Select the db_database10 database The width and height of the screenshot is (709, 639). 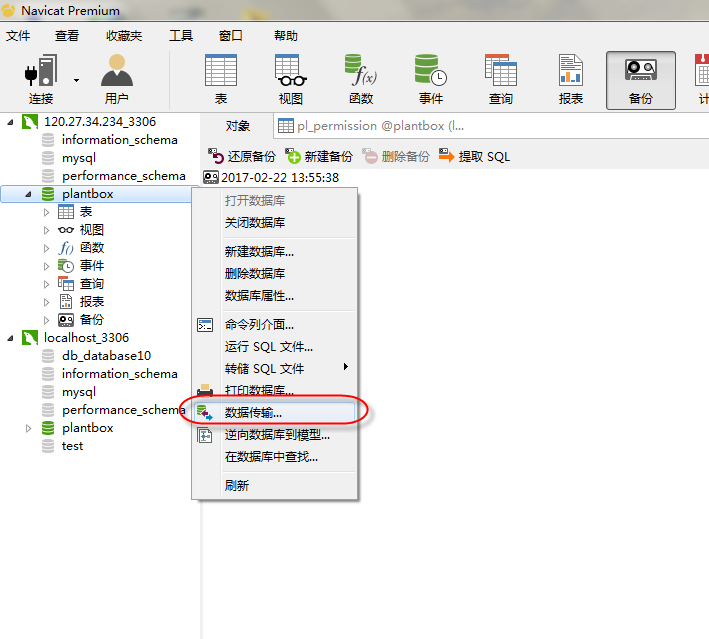click(106, 356)
